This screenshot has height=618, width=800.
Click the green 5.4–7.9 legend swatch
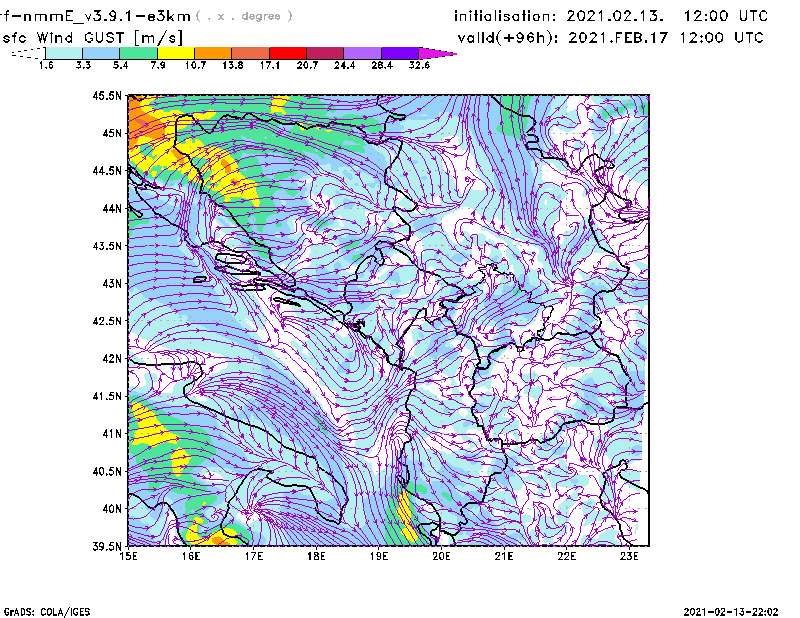coord(138,53)
